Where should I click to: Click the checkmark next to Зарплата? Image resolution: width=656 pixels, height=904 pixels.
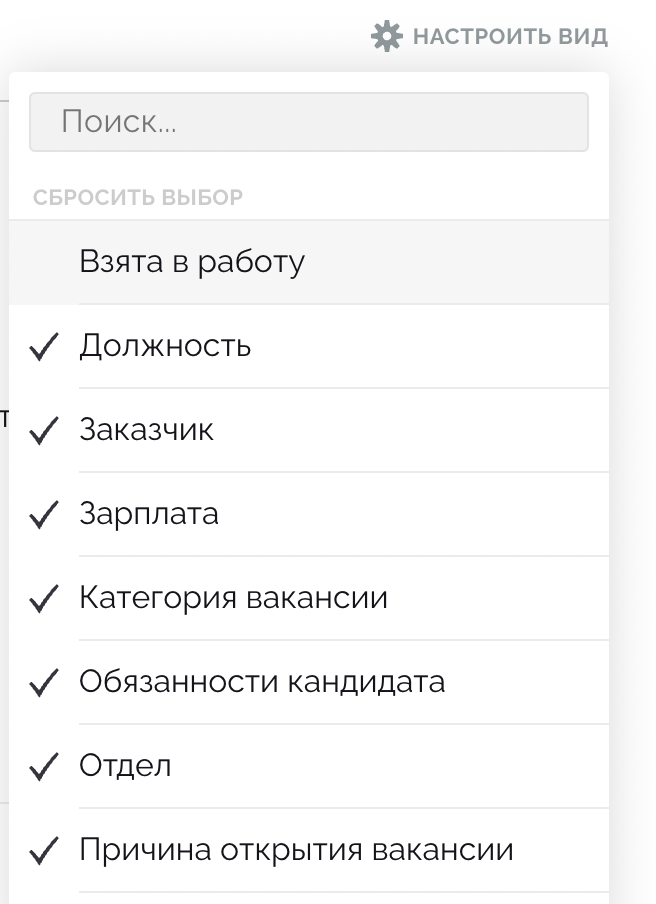(x=44, y=514)
